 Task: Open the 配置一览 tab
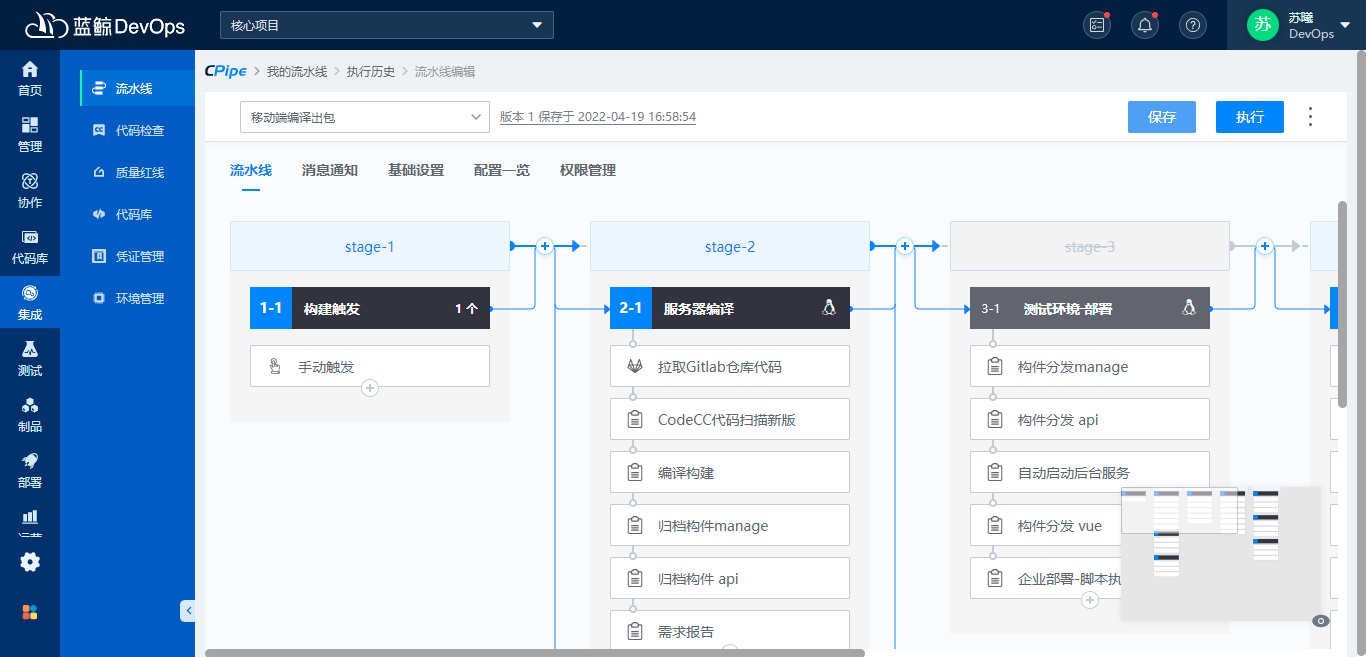tap(501, 170)
